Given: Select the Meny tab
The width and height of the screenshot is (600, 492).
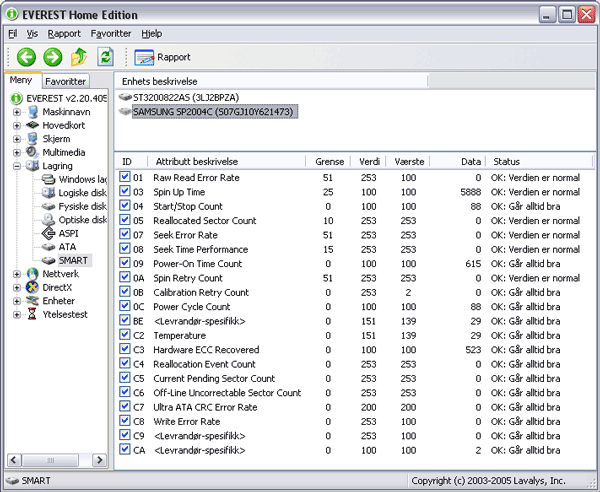Looking at the screenshot, I should [21, 80].
